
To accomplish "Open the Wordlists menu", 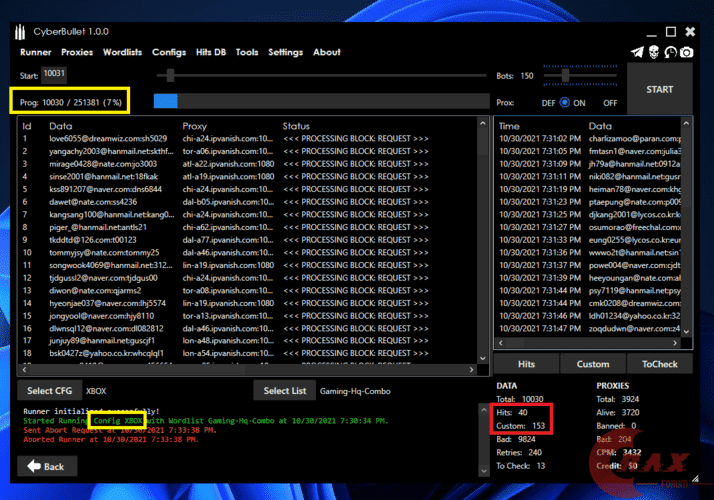I will point(122,52).
